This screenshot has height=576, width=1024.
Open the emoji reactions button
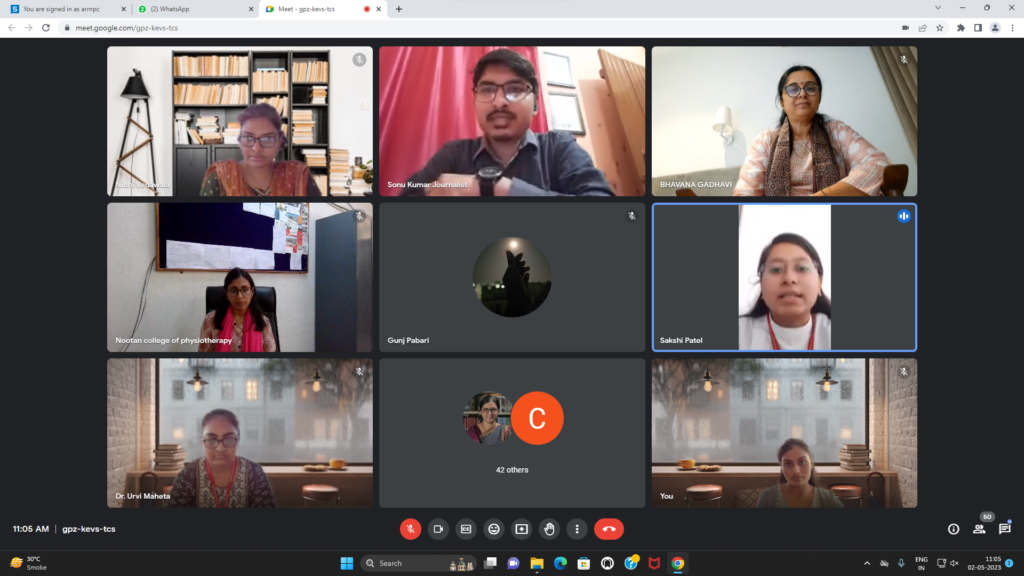pos(493,529)
